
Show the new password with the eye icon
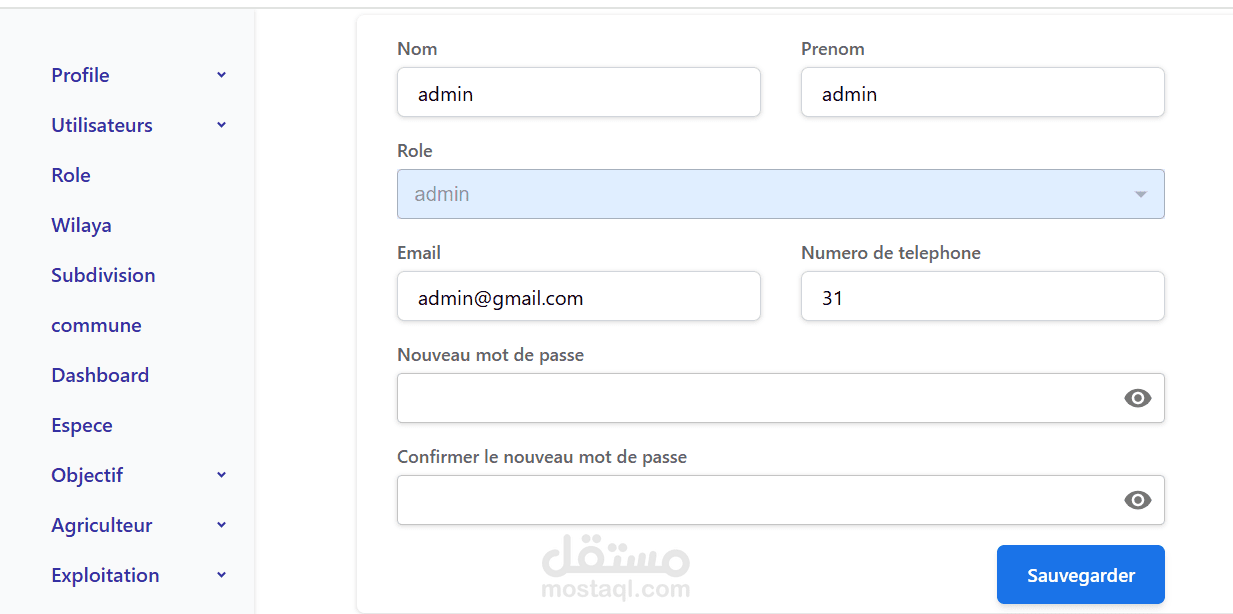(1137, 398)
